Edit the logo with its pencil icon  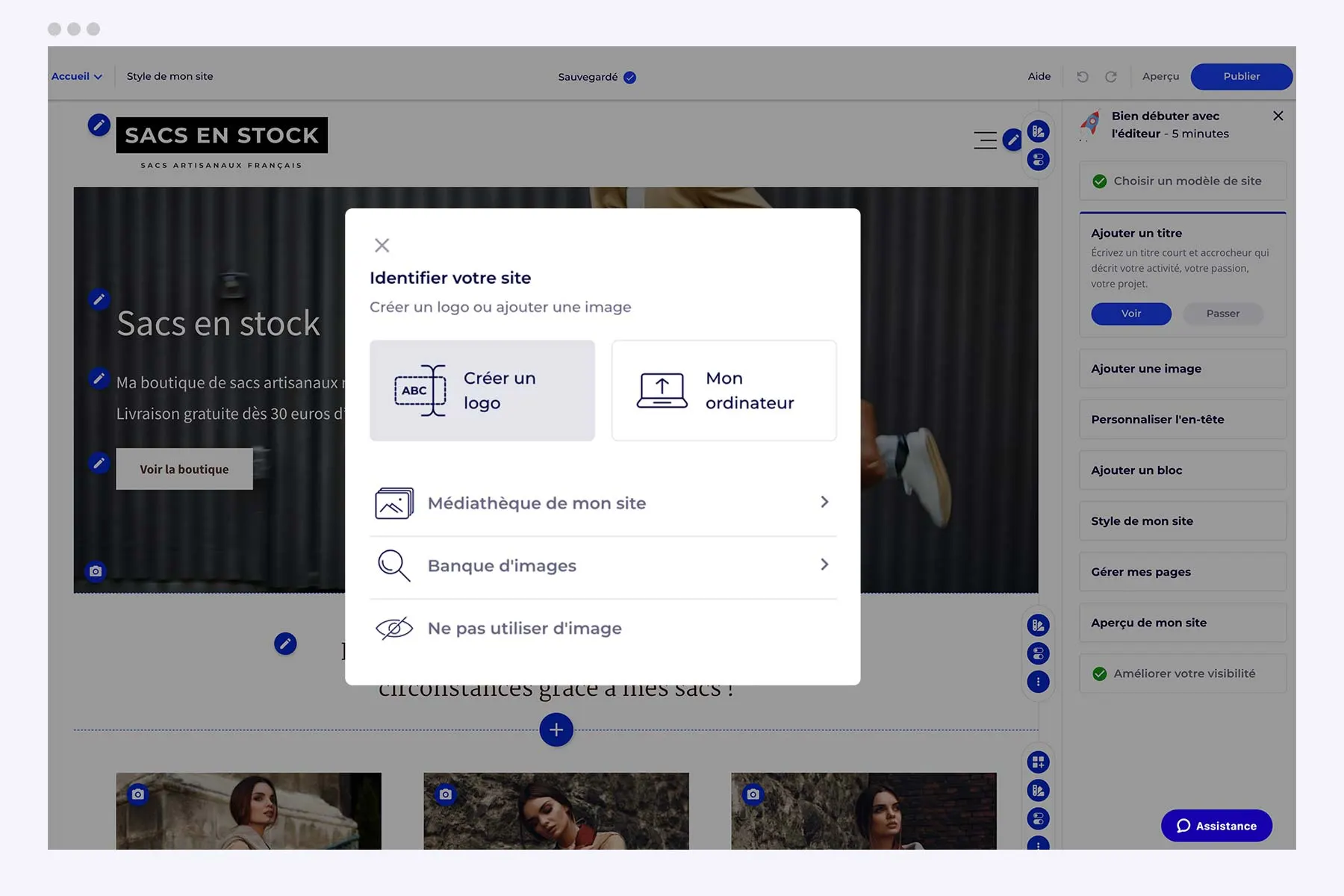point(99,125)
